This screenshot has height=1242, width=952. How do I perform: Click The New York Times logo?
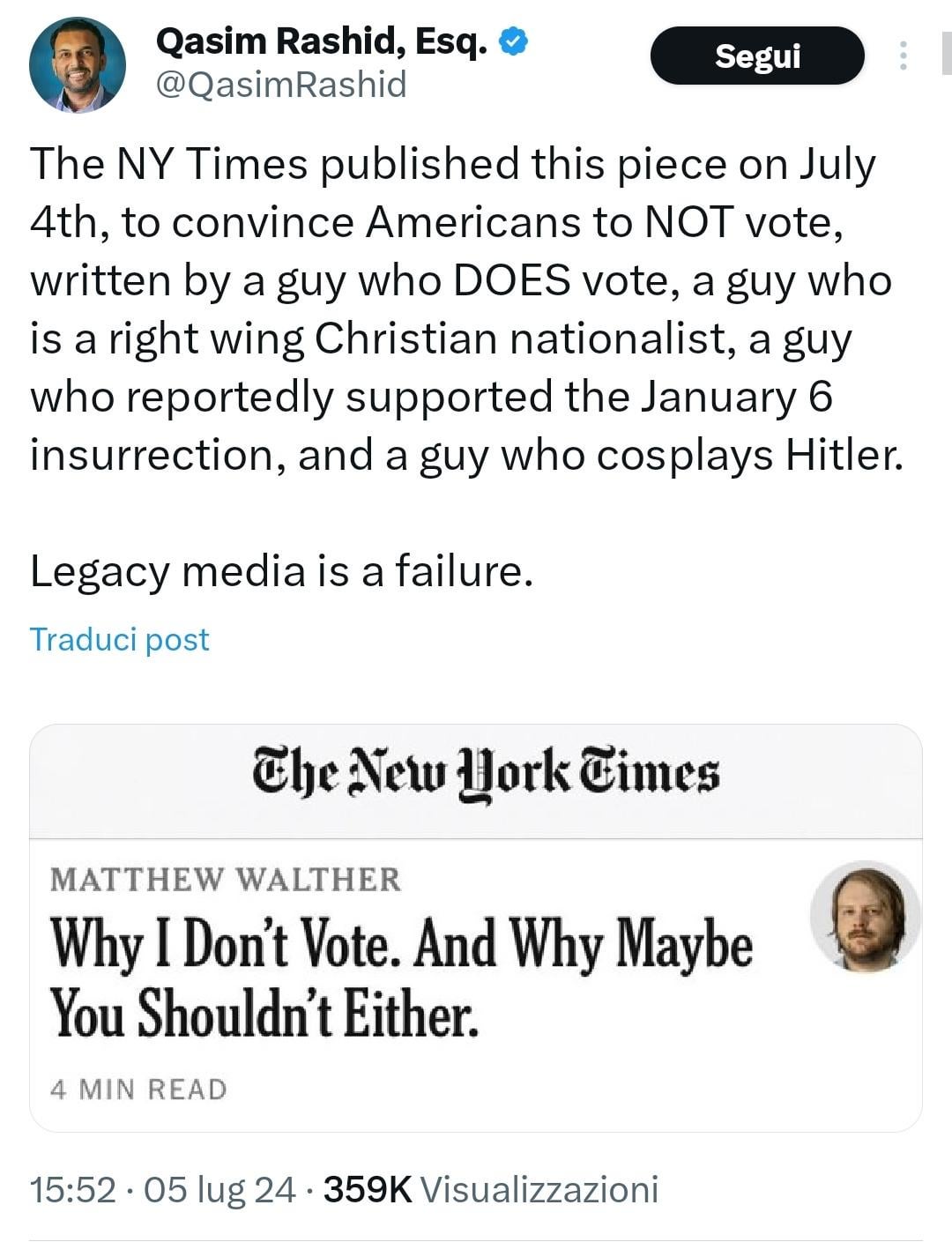486,773
